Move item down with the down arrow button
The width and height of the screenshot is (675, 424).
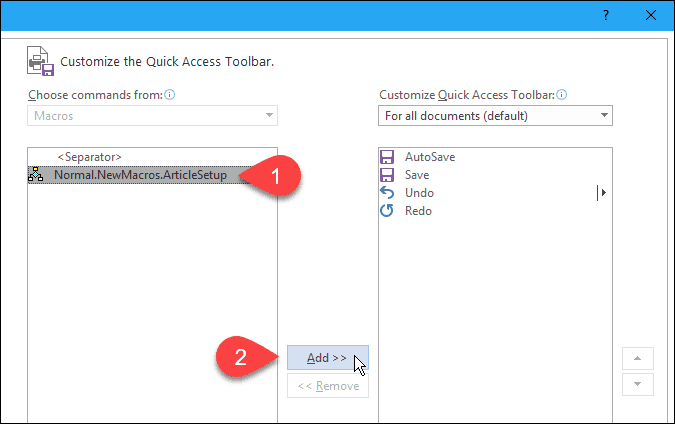(x=638, y=384)
